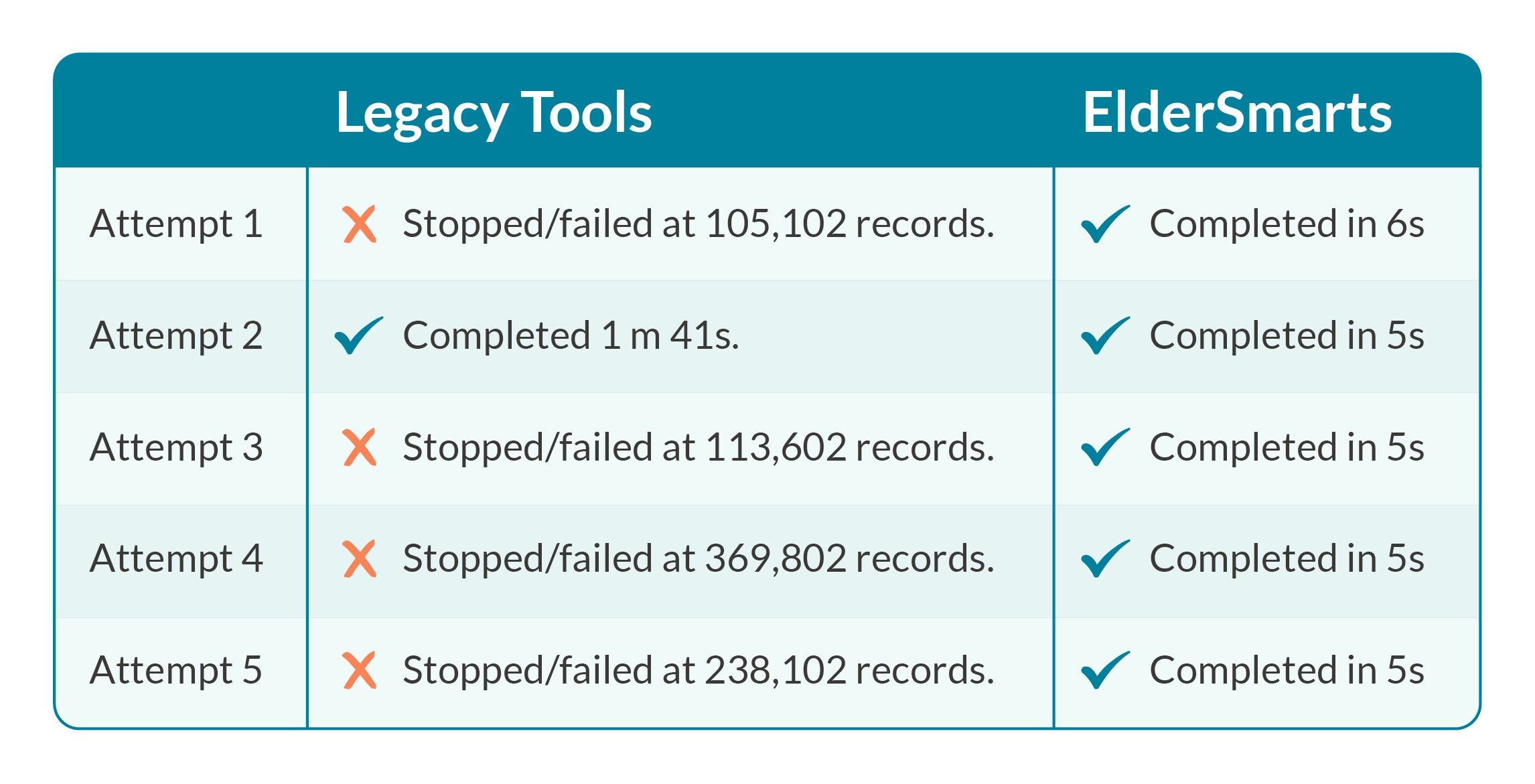Click the checkmark next to Completed in 6s

coord(1106,224)
